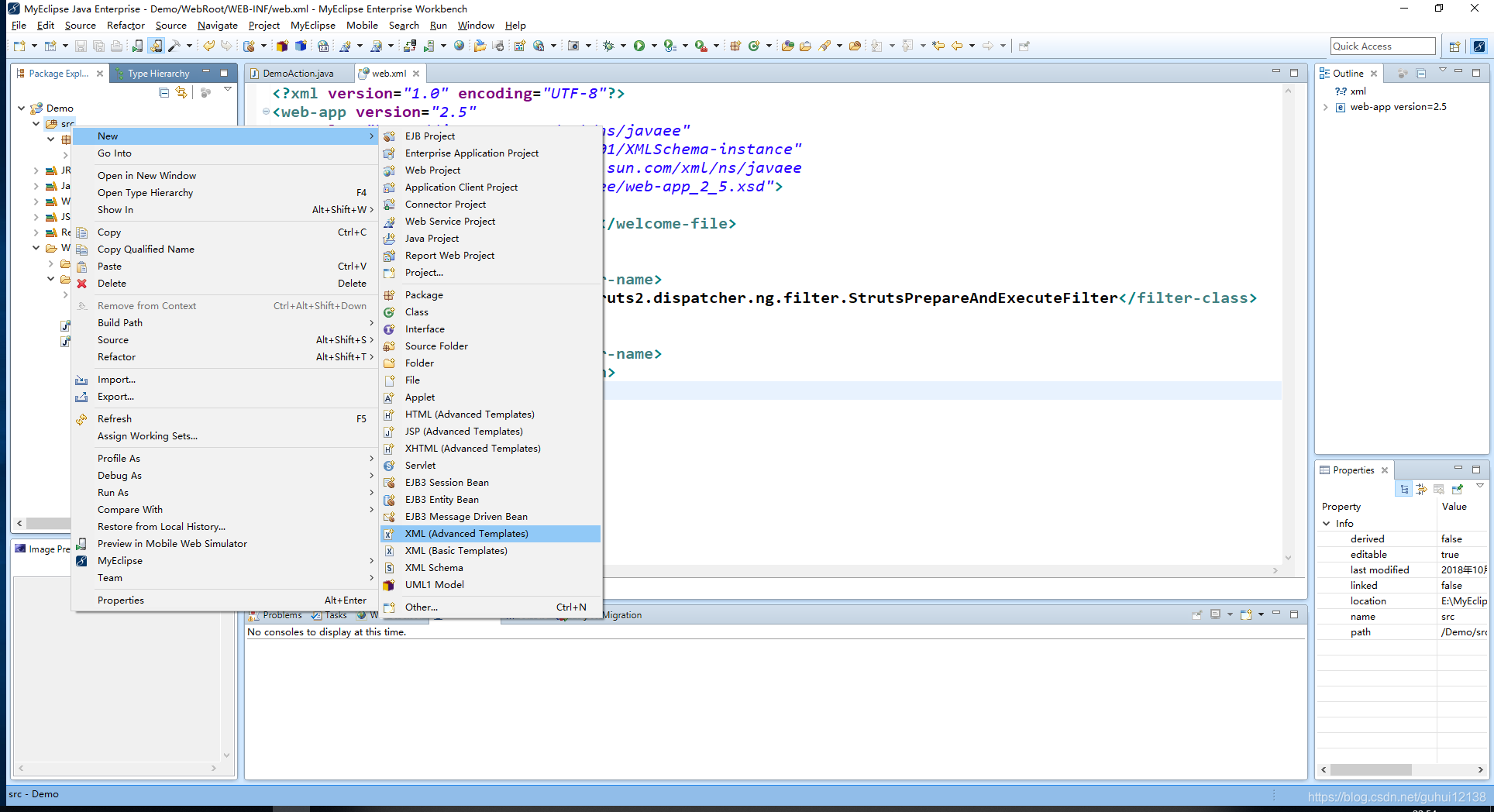Click the Undo arrow in the toolbar
The height and width of the screenshot is (812, 1494).
208,46
